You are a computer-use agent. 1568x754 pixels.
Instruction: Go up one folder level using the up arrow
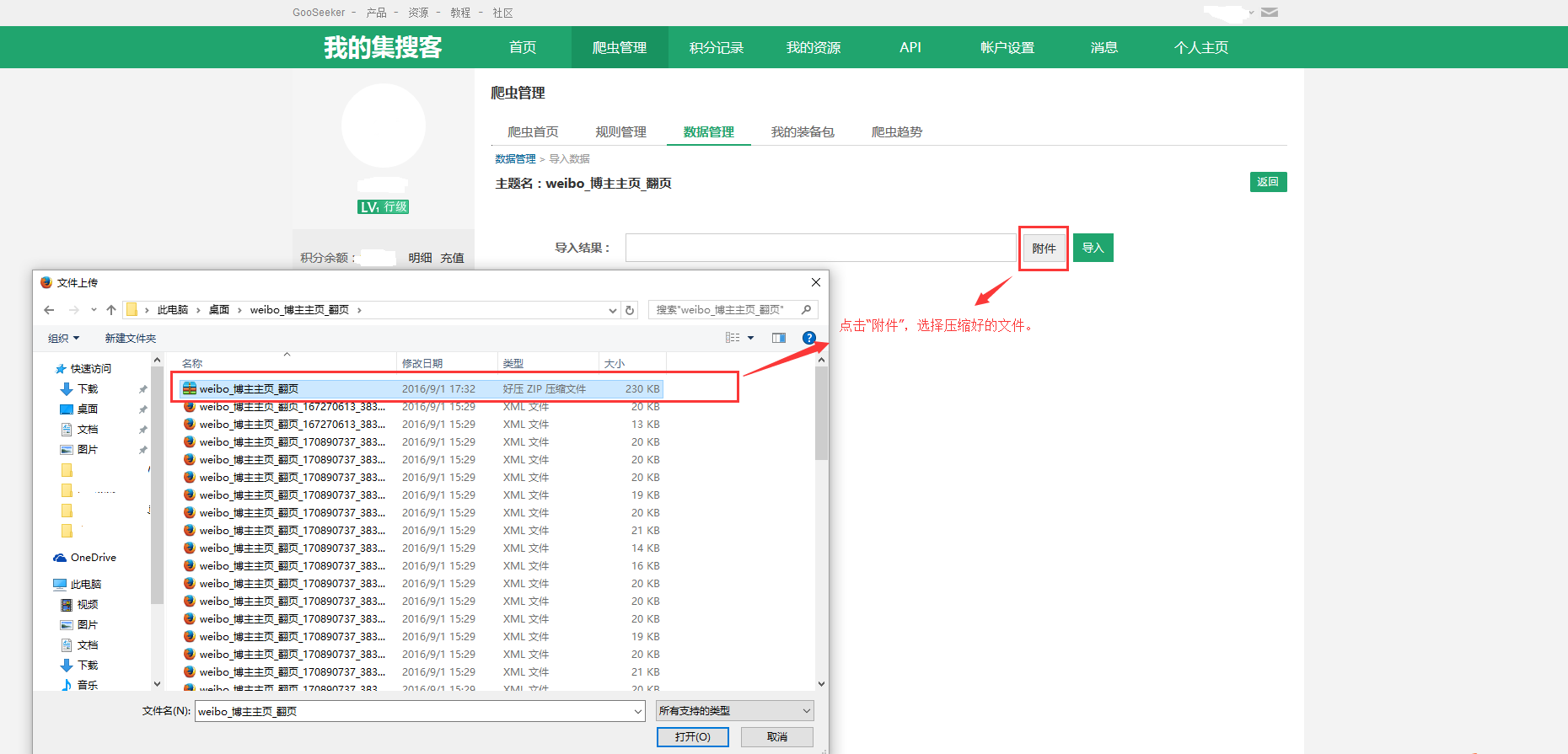coord(111,310)
